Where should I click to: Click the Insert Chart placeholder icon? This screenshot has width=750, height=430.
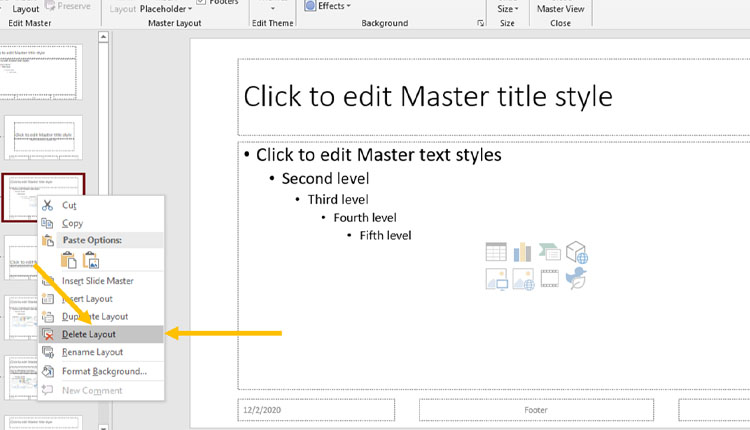[523, 253]
